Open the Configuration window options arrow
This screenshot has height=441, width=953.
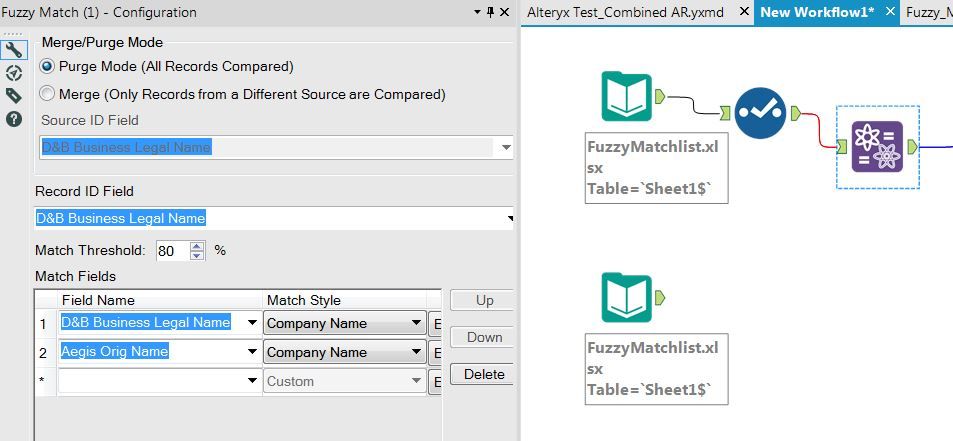click(x=475, y=12)
